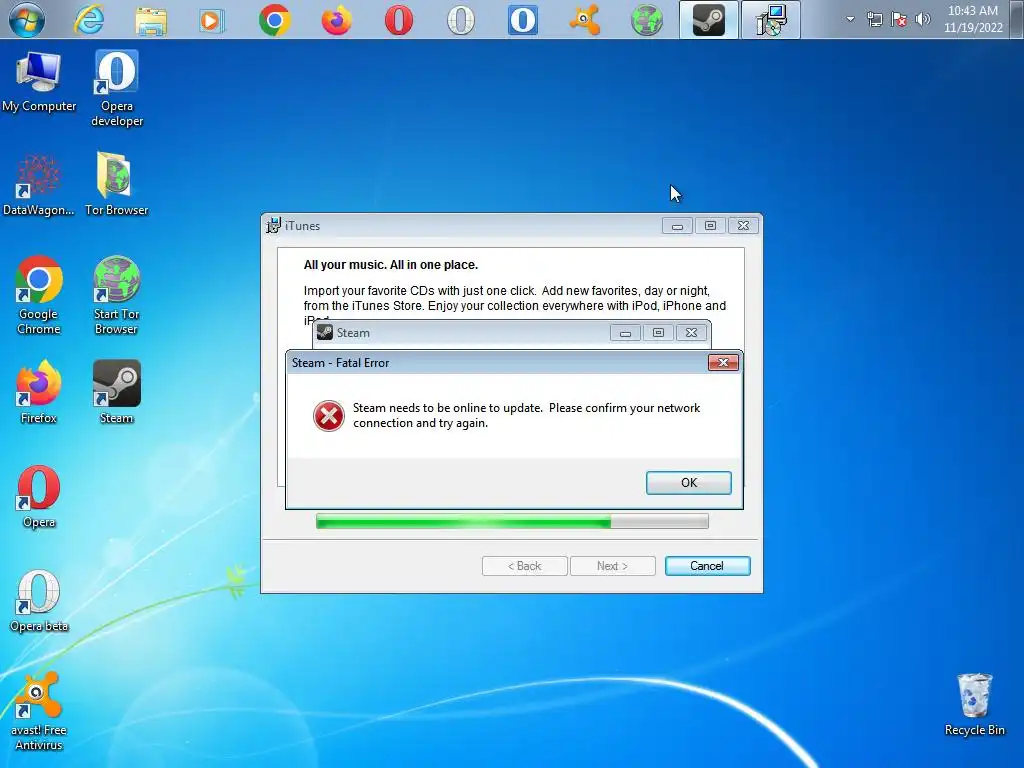The image size is (1024, 768).
Task: Close the Steam window
Action: [692, 333]
